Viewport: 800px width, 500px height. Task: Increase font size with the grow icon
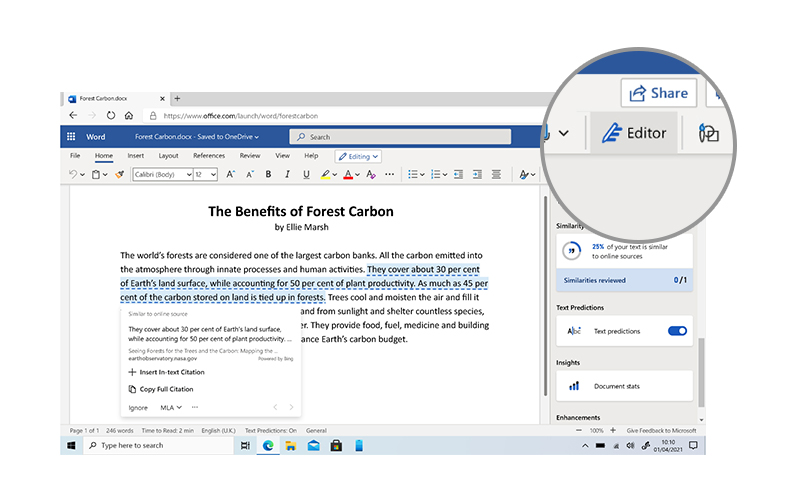[x=231, y=174]
